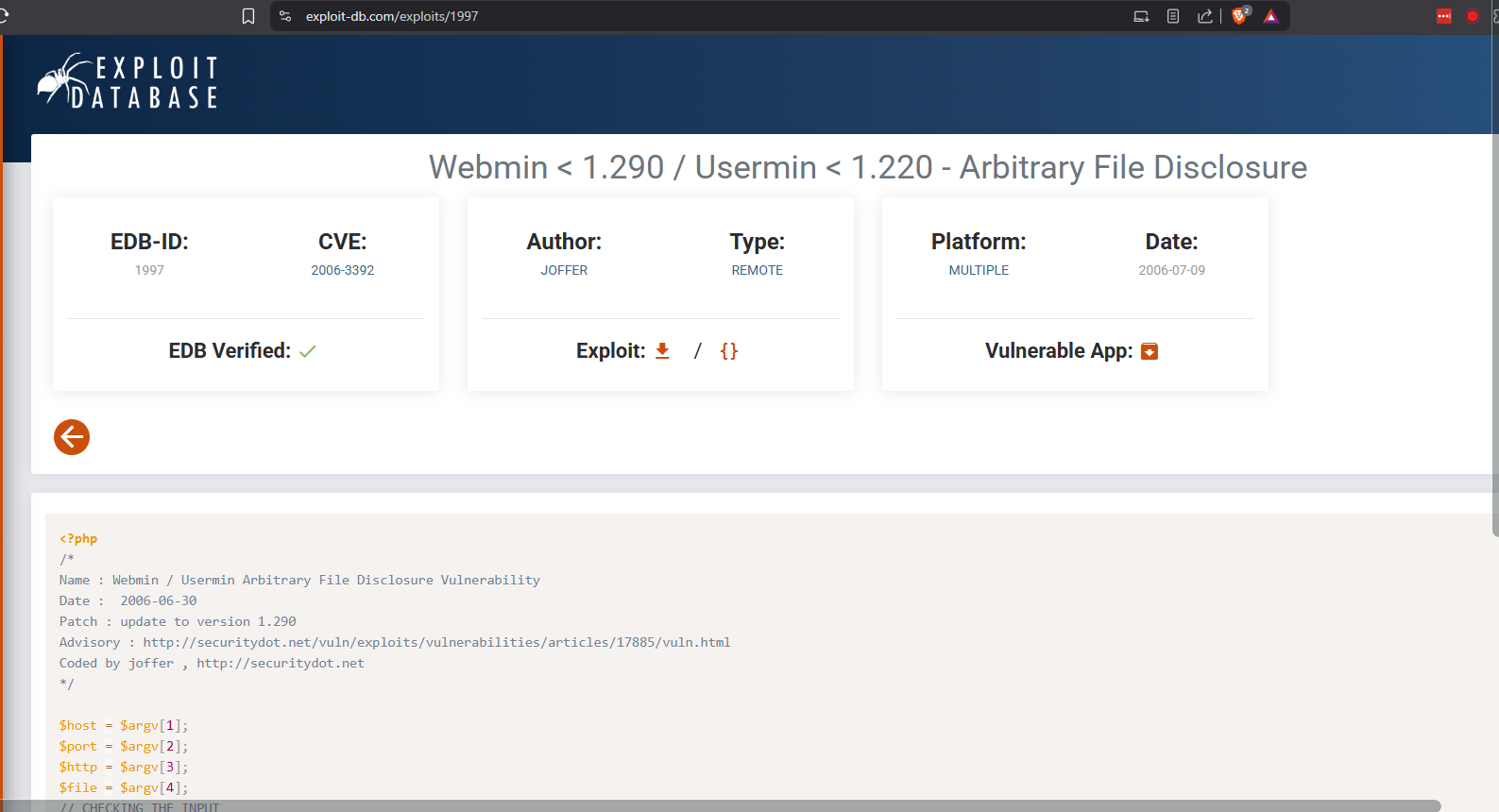The width and height of the screenshot is (1499, 812).
Task: Filter by MULTIPLE platform link
Action: pyautogui.click(x=979, y=270)
